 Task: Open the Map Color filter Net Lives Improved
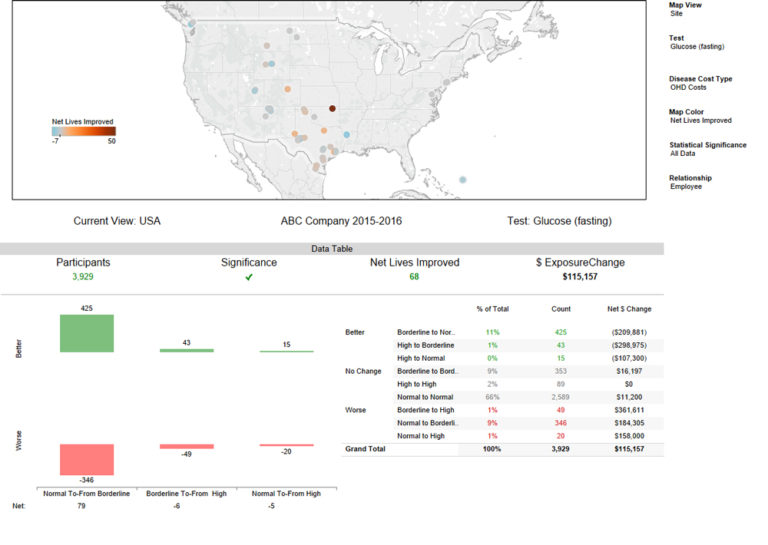(700, 120)
